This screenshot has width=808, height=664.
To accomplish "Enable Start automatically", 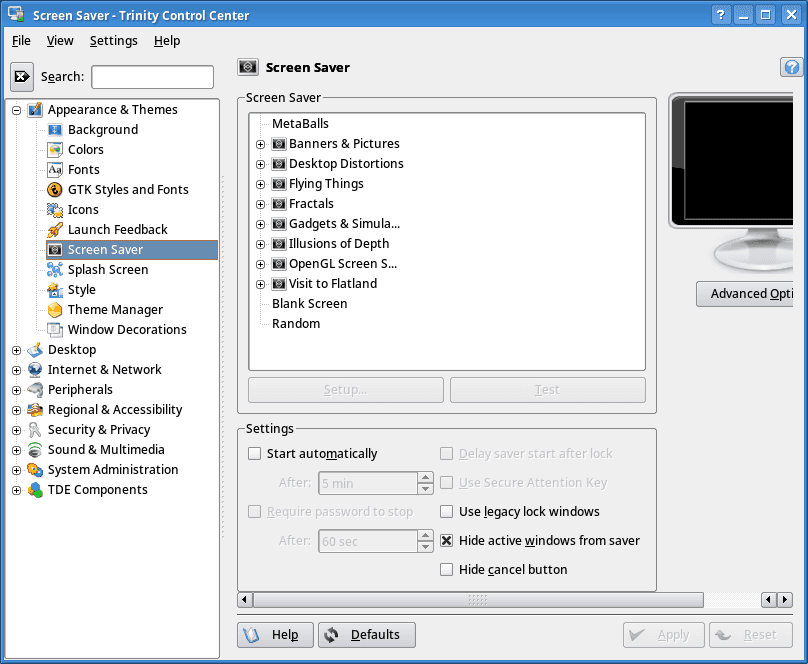I will coord(254,453).
